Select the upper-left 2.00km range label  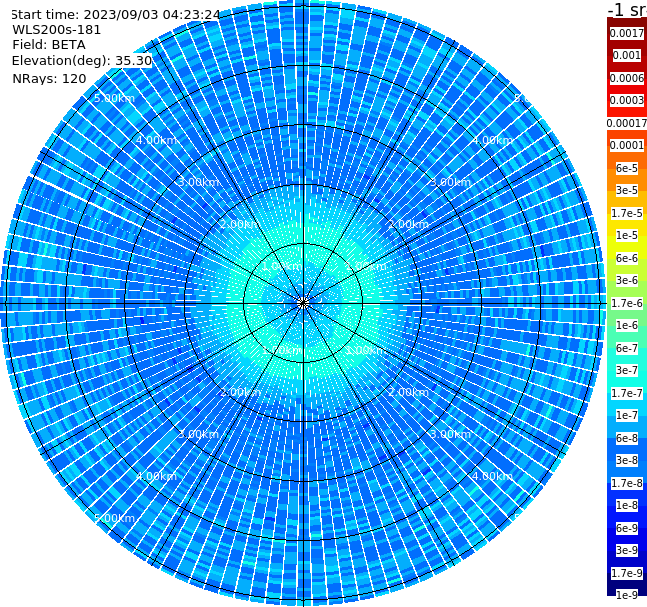pyautogui.click(x=241, y=224)
